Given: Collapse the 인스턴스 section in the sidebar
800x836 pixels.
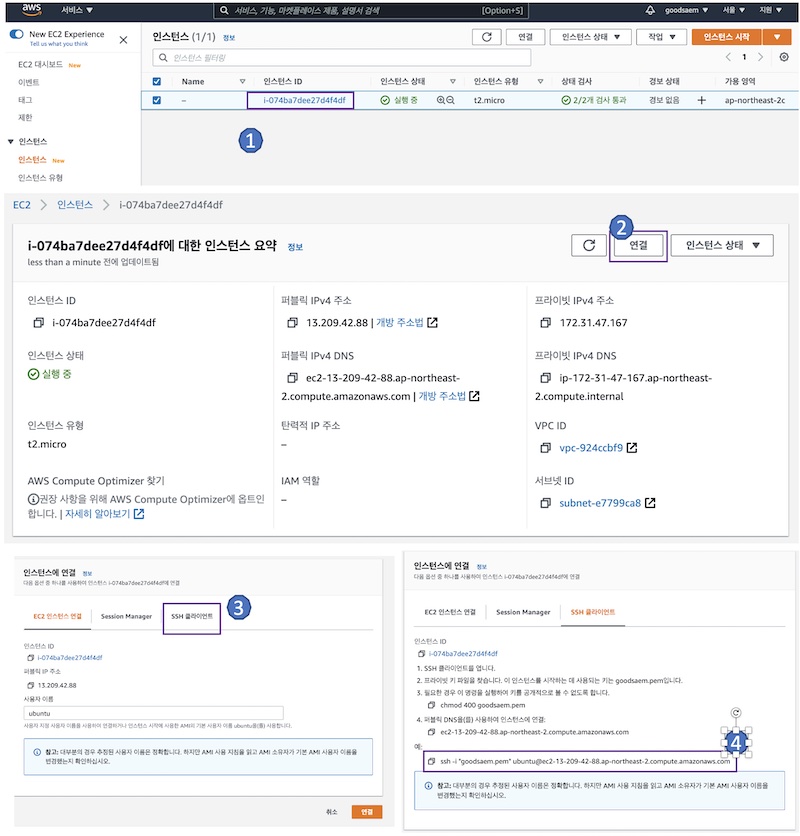Looking at the screenshot, I should click(x=11, y=142).
